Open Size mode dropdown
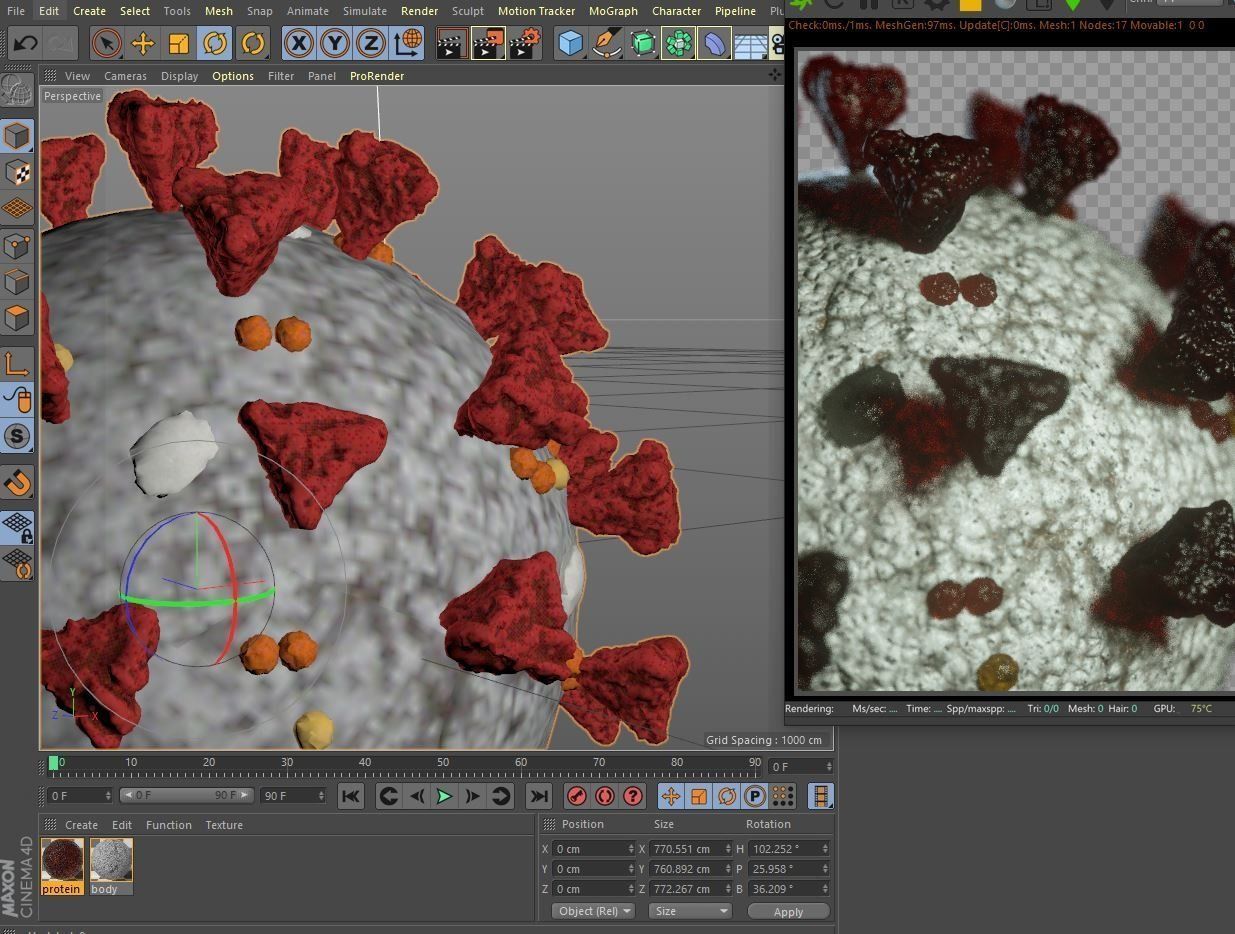1235x934 pixels. click(x=691, y=911)
